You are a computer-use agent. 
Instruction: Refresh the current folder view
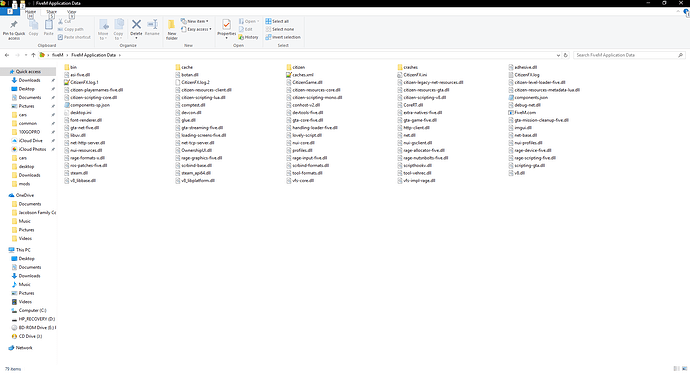(x=566, y=55)
